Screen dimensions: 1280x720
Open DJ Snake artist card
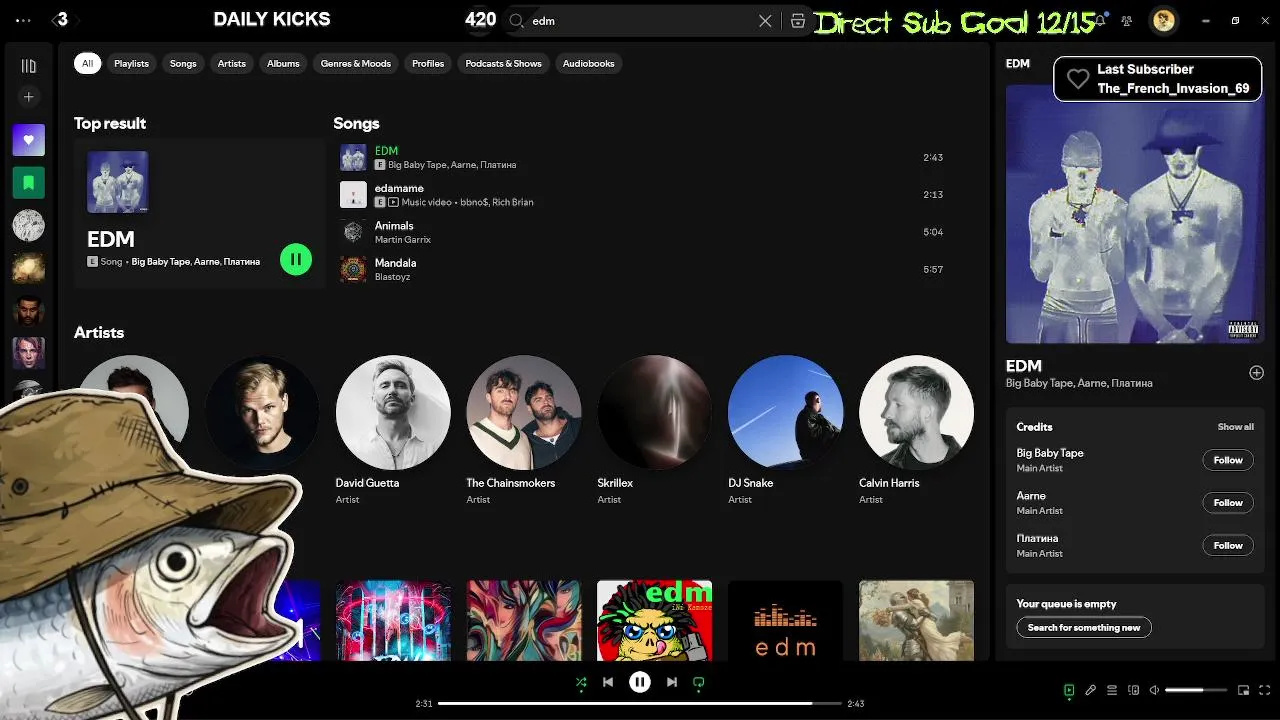(x=785, y=430)
